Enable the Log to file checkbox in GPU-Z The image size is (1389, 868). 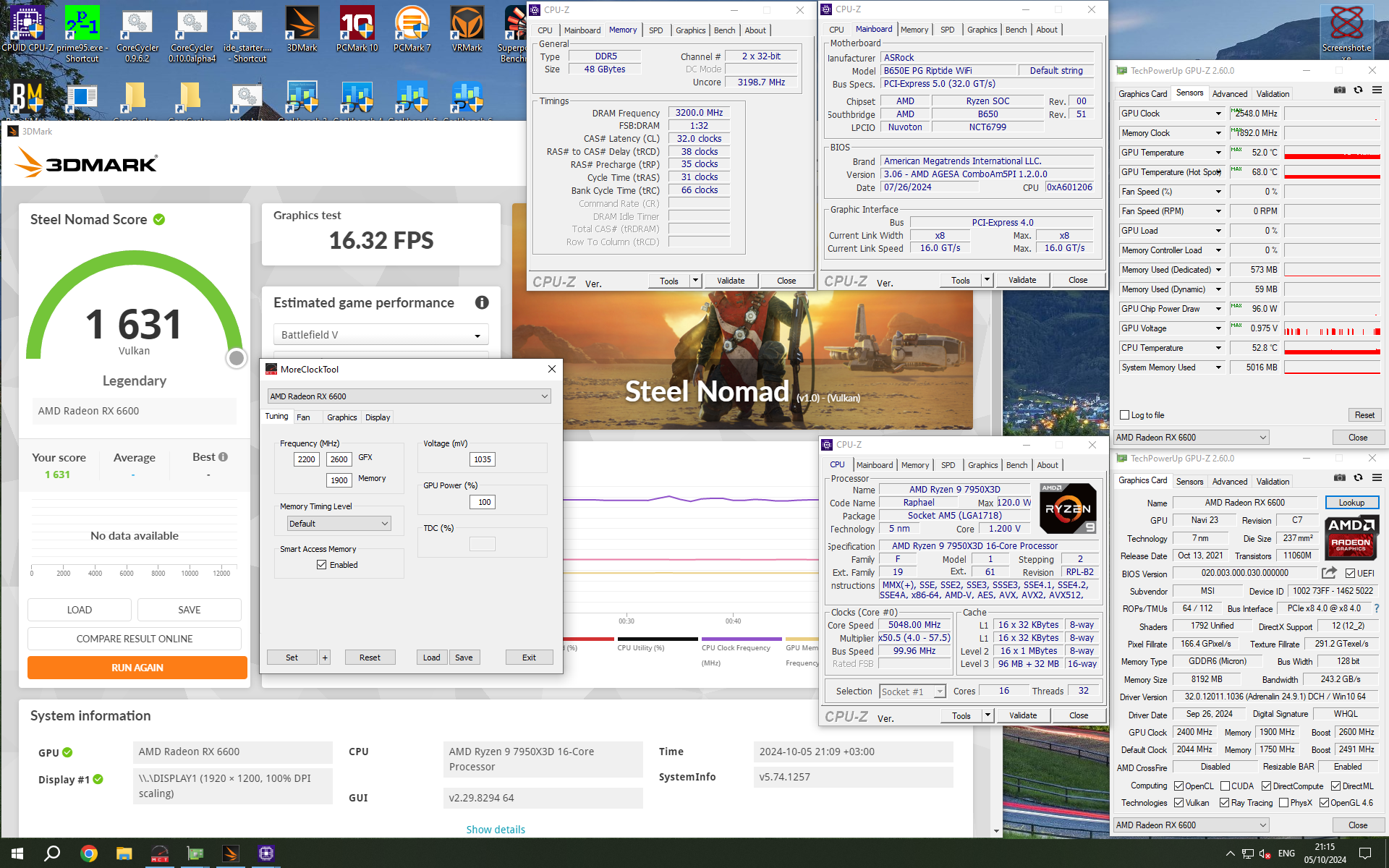pyautogui.click(x=1124, y=415)
